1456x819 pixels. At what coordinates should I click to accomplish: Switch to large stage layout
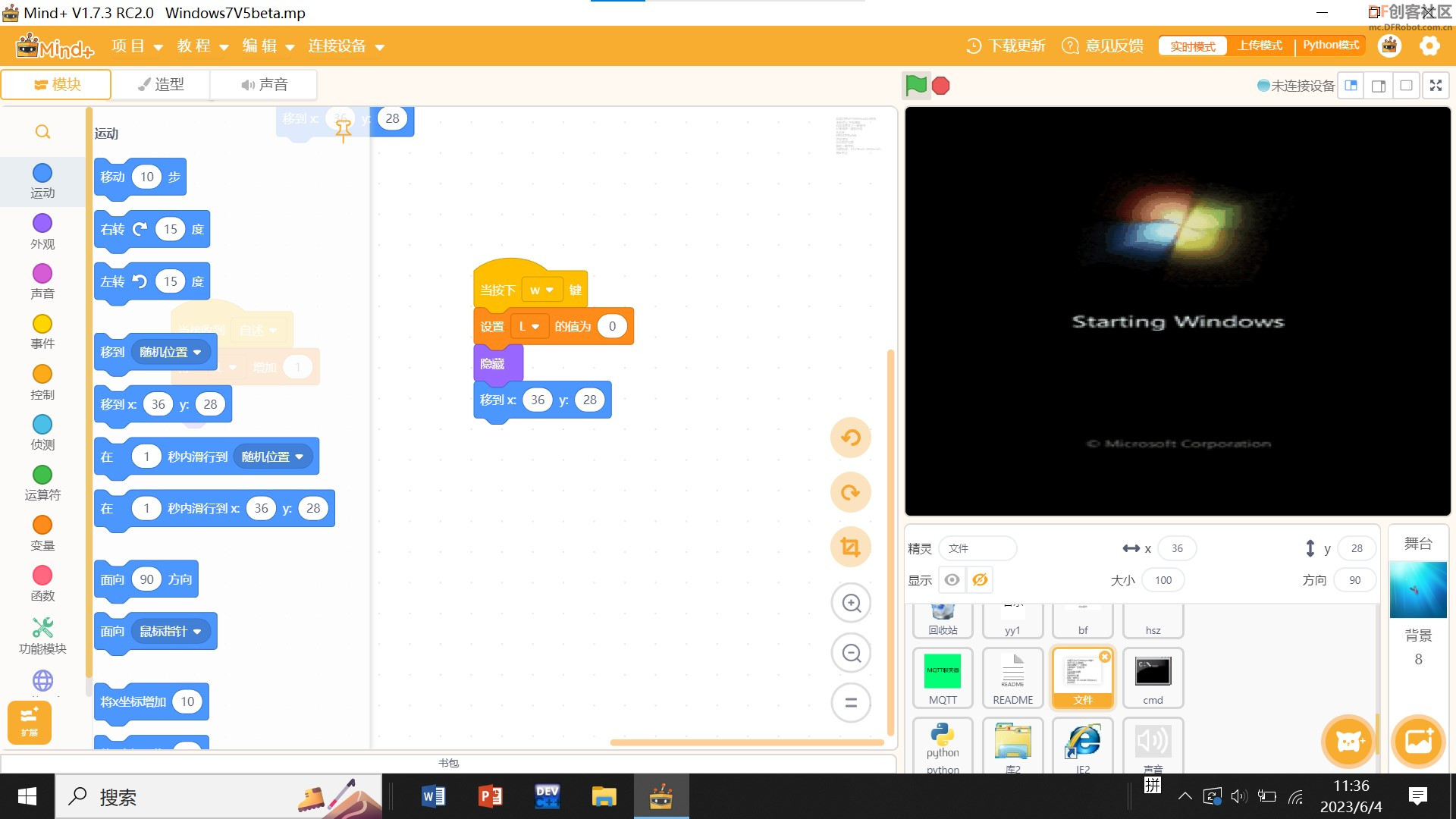tap(1379, 86)
